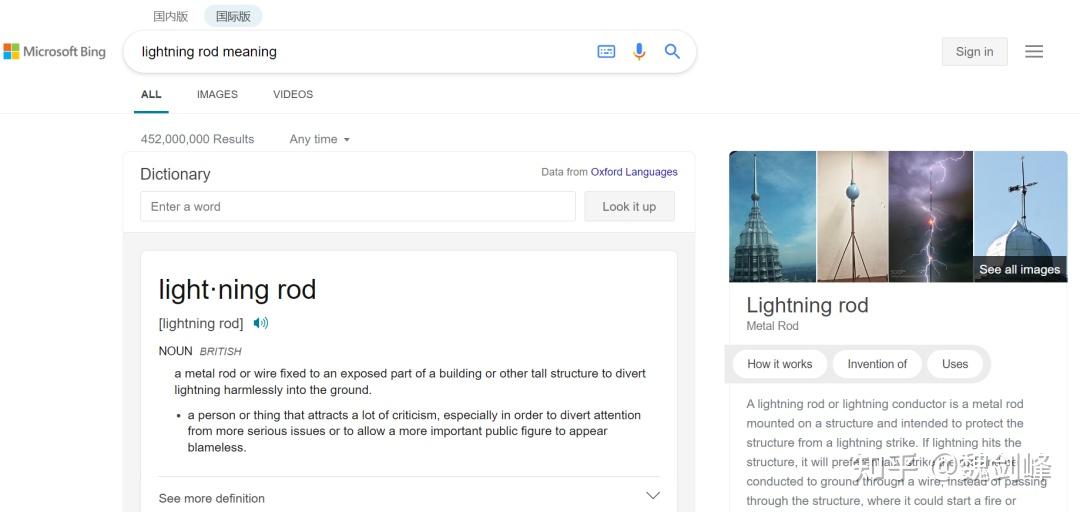Play pronunciation audio for lightning rod
The width and height of the screenshot is (1080, 512).
pyautogui.click(x=260, y=322)
